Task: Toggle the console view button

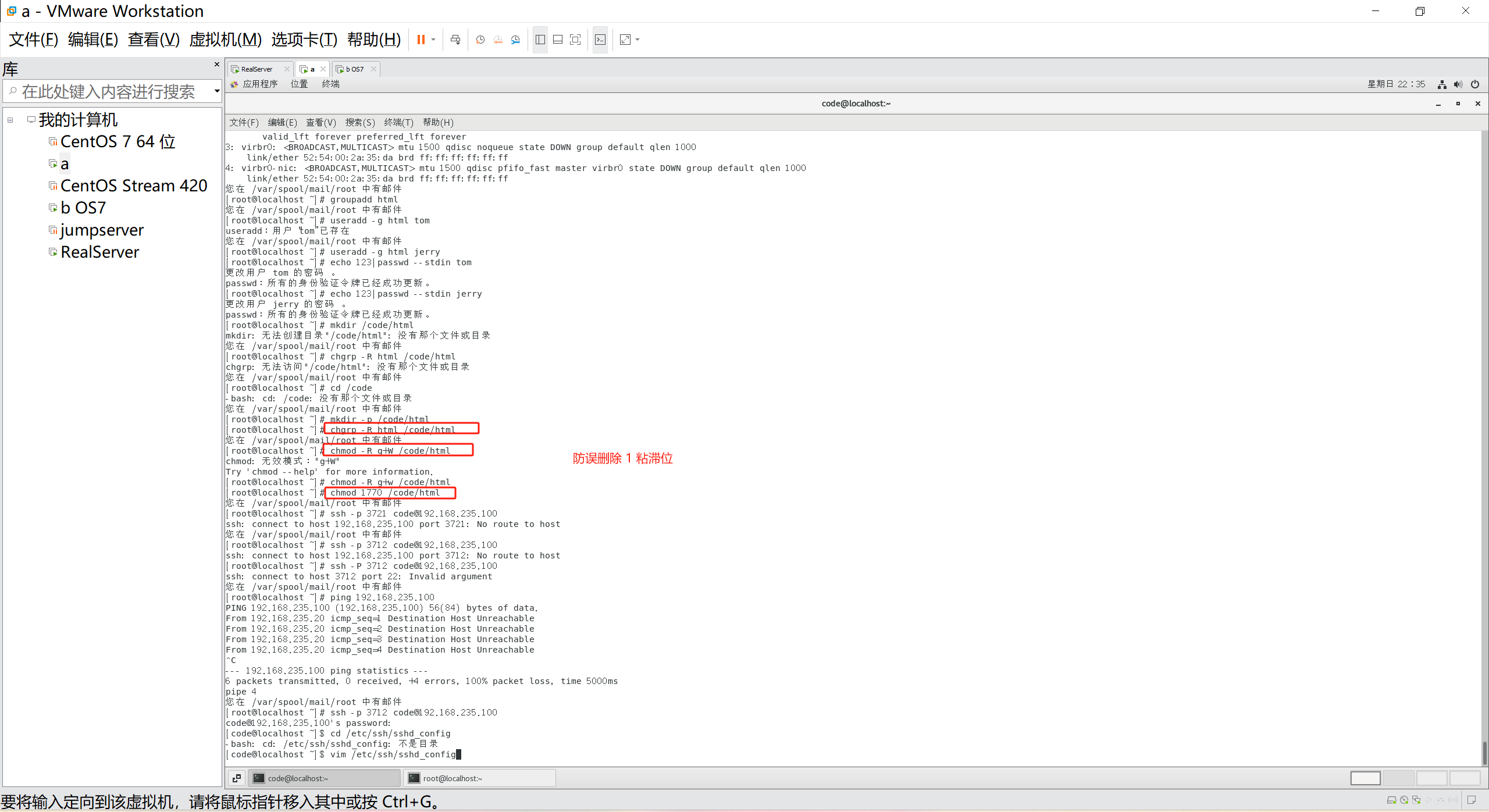Action: [600, 40]
